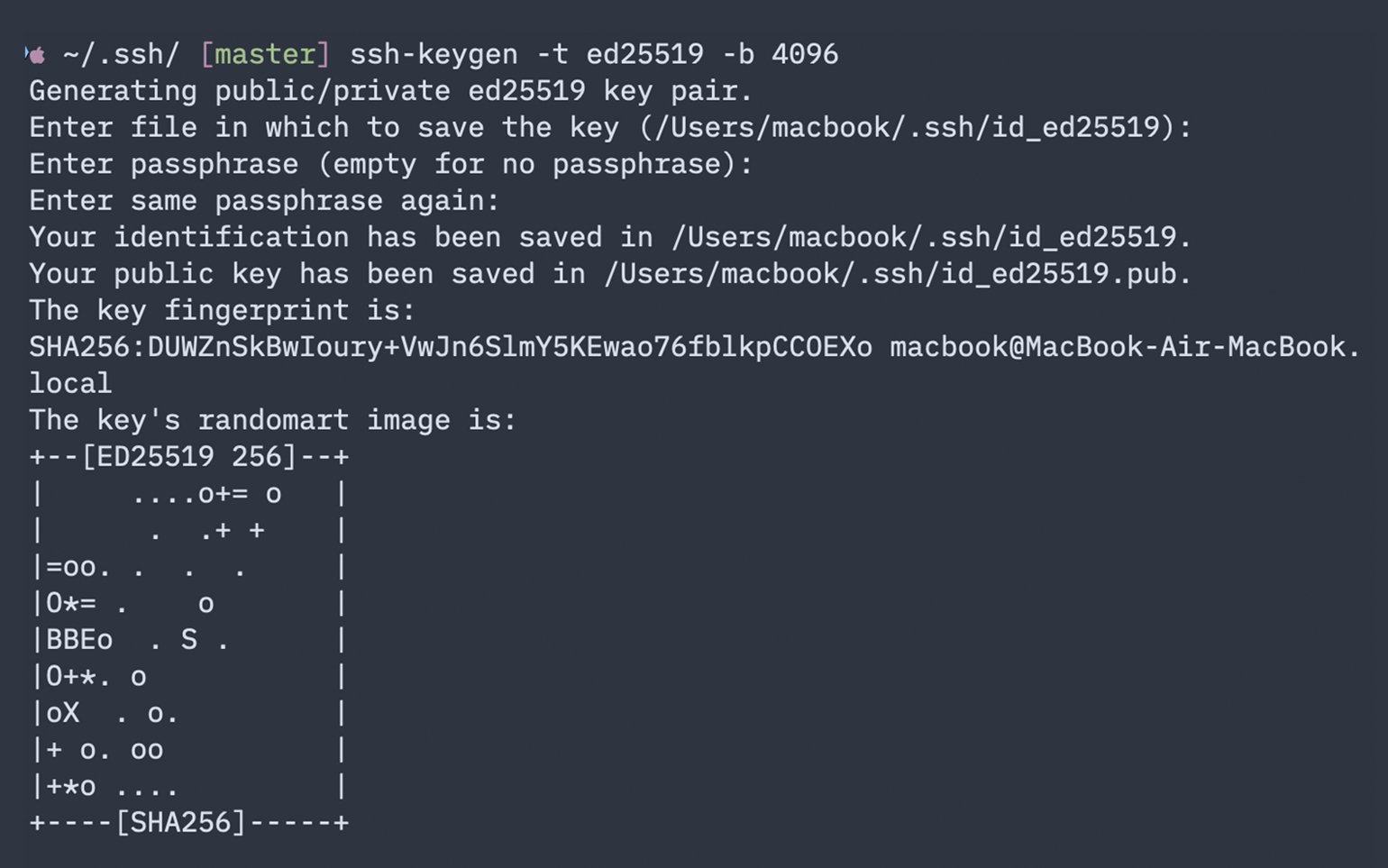Viewport: 1388px width, 868px height.
Task: Click the S marker in randomart
Action: click(188, 640)
